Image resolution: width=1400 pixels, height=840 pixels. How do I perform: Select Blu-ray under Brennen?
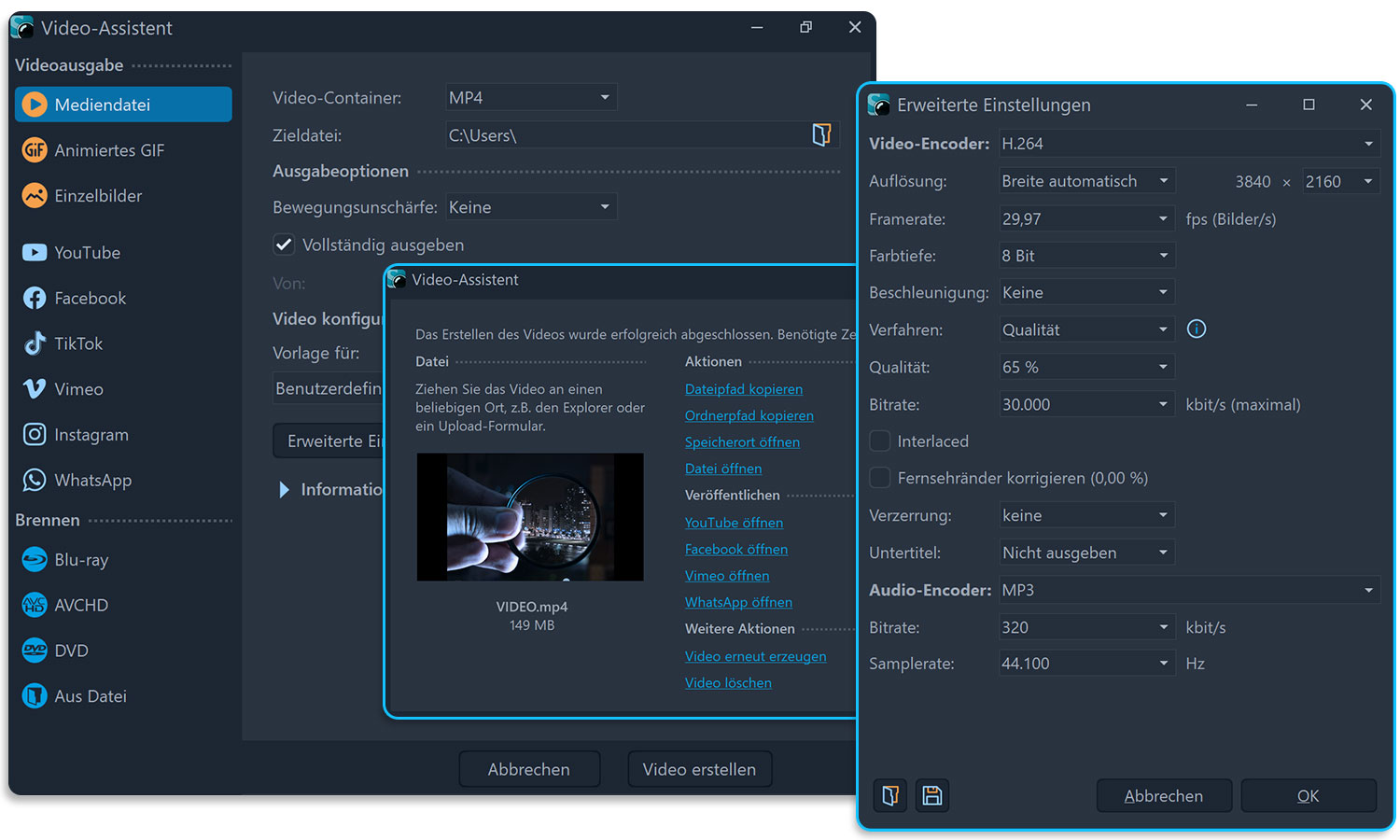coord(80,560)
